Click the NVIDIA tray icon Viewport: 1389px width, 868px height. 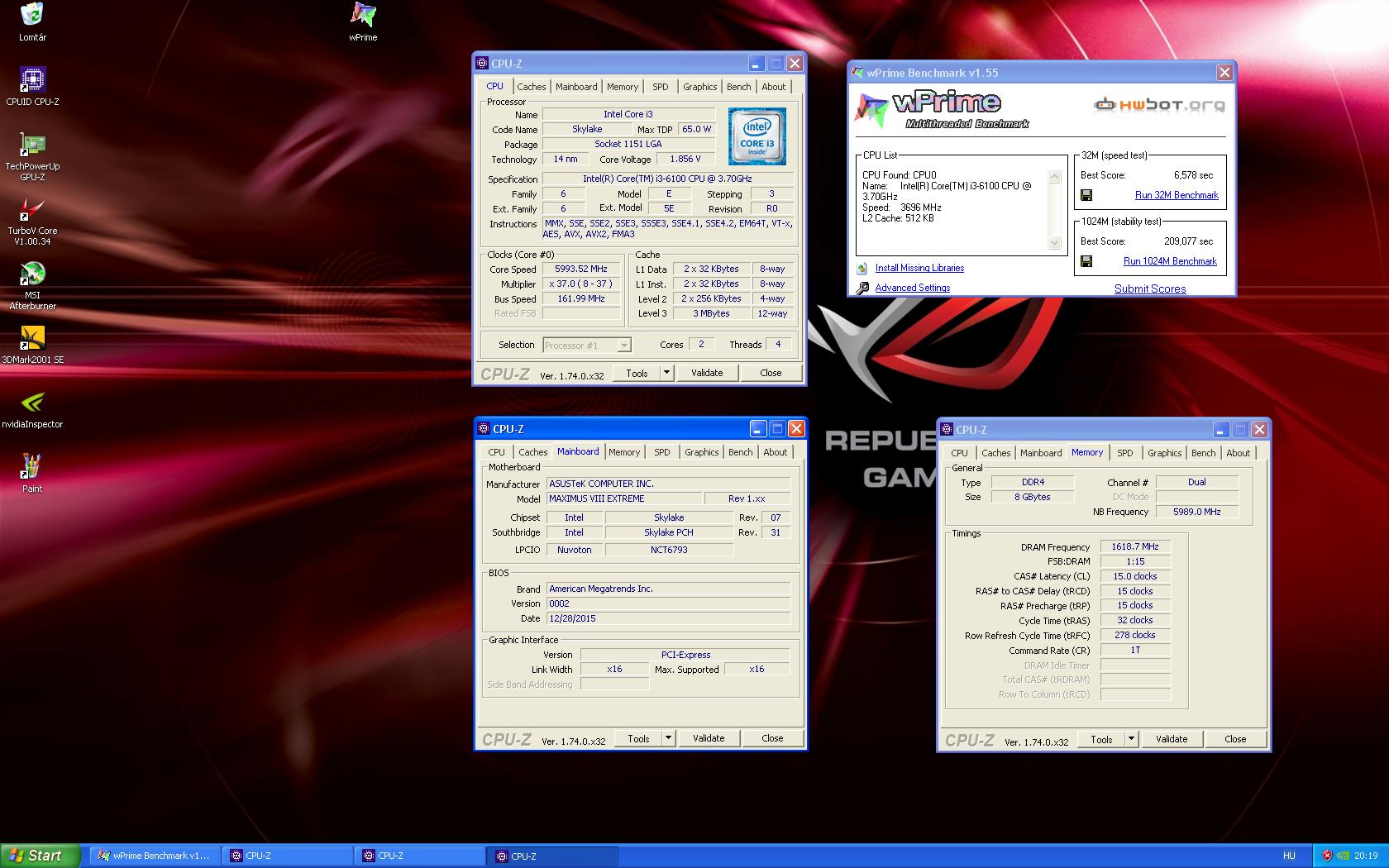tap(1343, 856)
